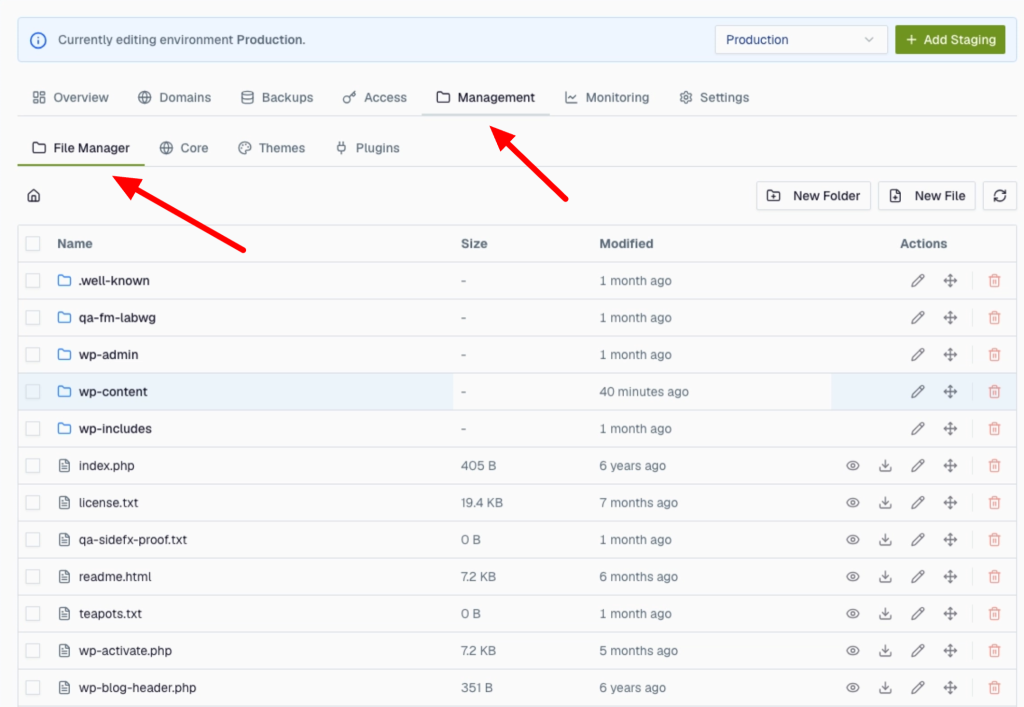The width and height of the screenshot is (1024, 707).
Task: Delete teapots.txt
Action: pos(994,614)
